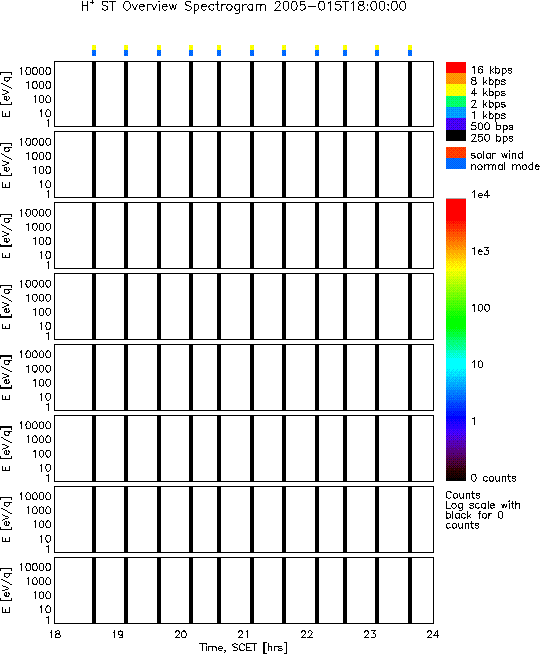The height and width of the screenshot is (654, 540).
Task: Select the '22' time axis tick label
Action: [x=307, y=634]
